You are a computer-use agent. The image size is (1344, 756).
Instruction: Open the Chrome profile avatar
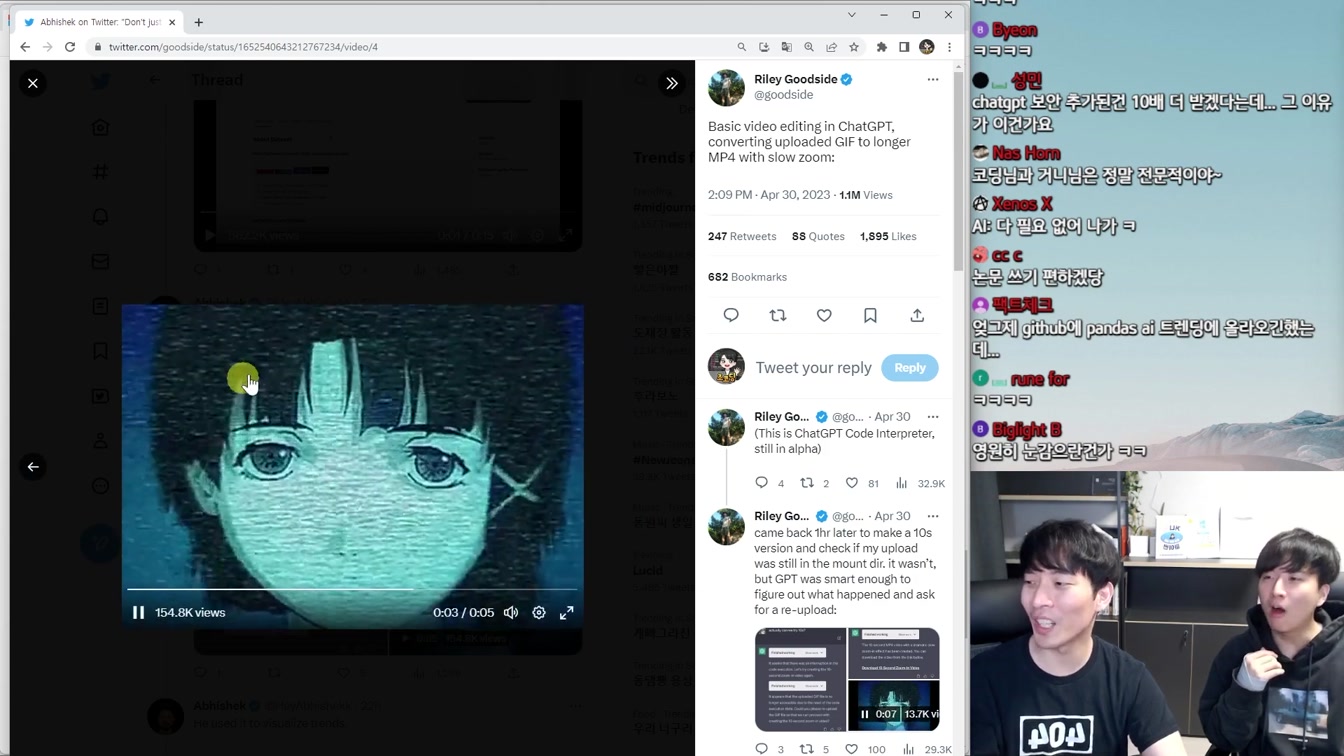[x=927, y=47]
